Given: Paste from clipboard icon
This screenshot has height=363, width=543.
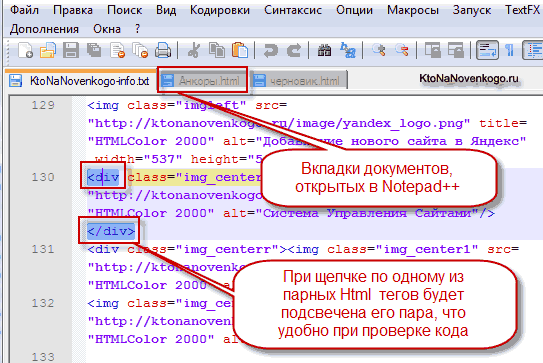Looking at the screenshot, I should click(x=240, y=51).
